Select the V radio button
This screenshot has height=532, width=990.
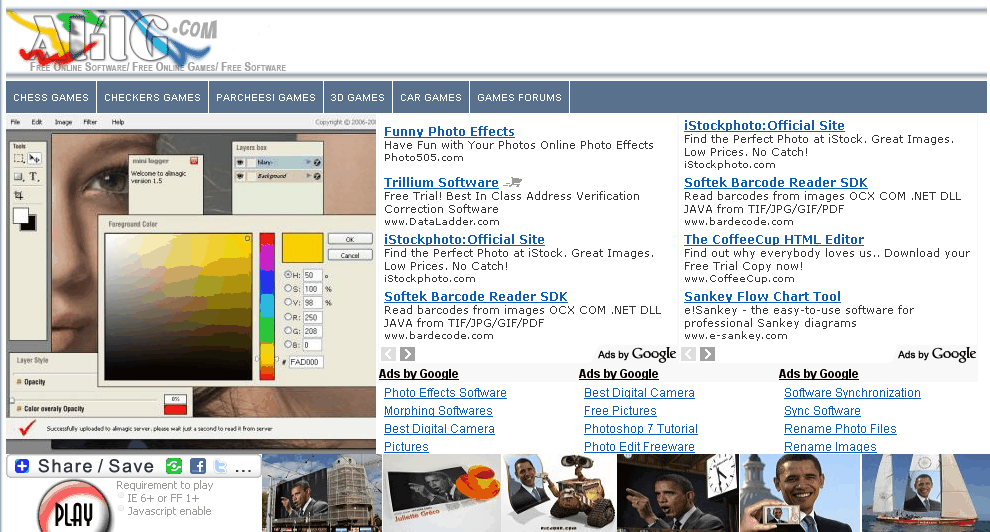pyautogui.click(x=288, y=302)
